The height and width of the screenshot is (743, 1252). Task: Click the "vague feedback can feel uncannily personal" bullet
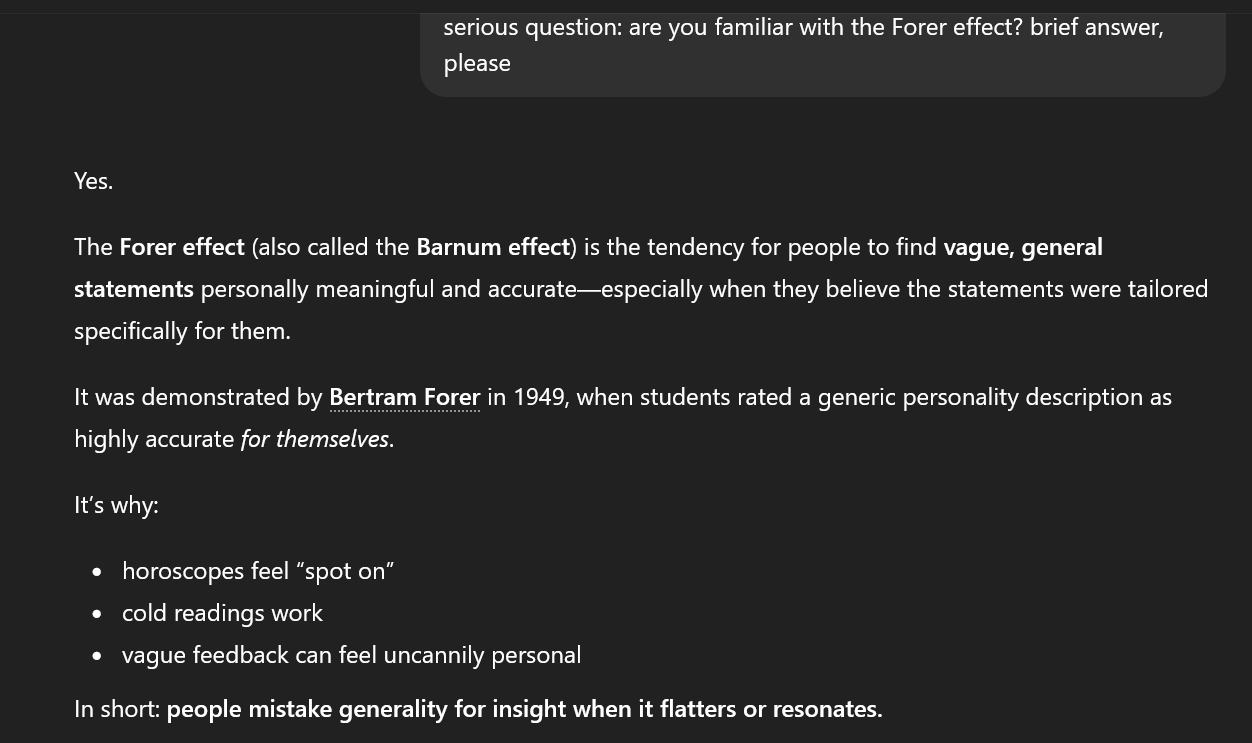[351, 655]
